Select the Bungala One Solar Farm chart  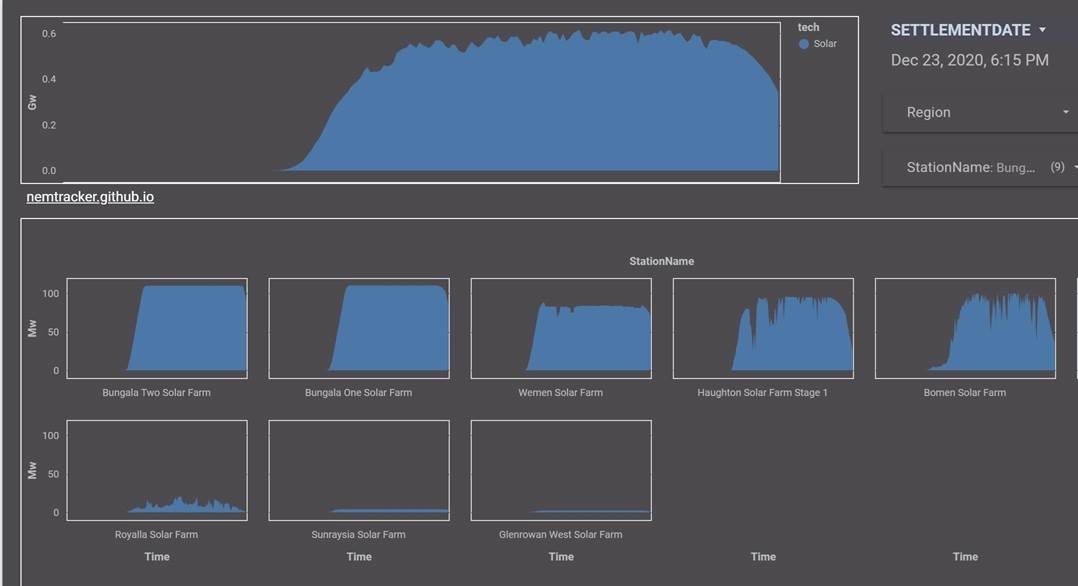pyautogui.click(x=359, y=328)
